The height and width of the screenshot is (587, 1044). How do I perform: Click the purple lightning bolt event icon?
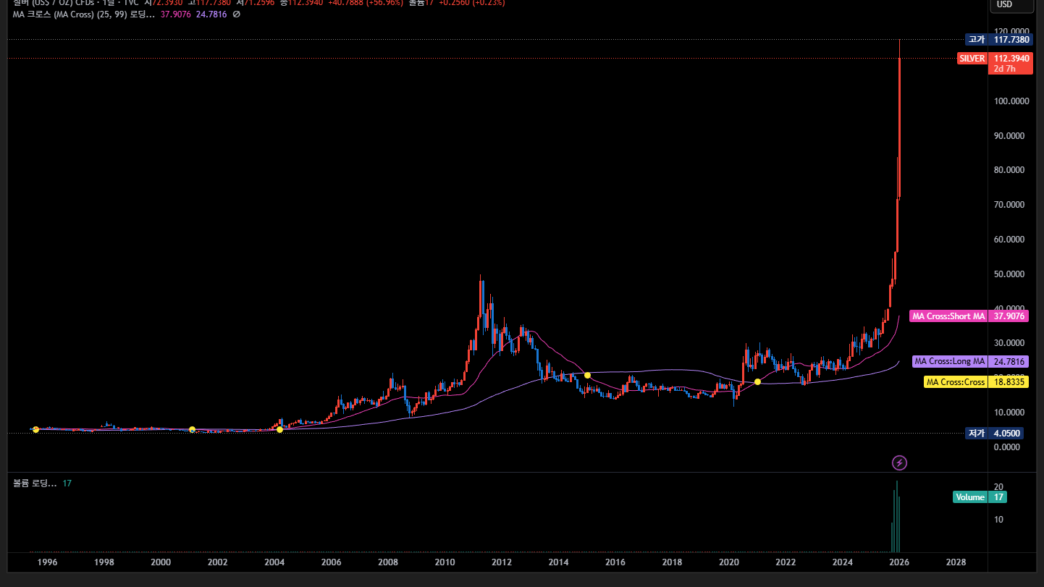coord(899,463)
